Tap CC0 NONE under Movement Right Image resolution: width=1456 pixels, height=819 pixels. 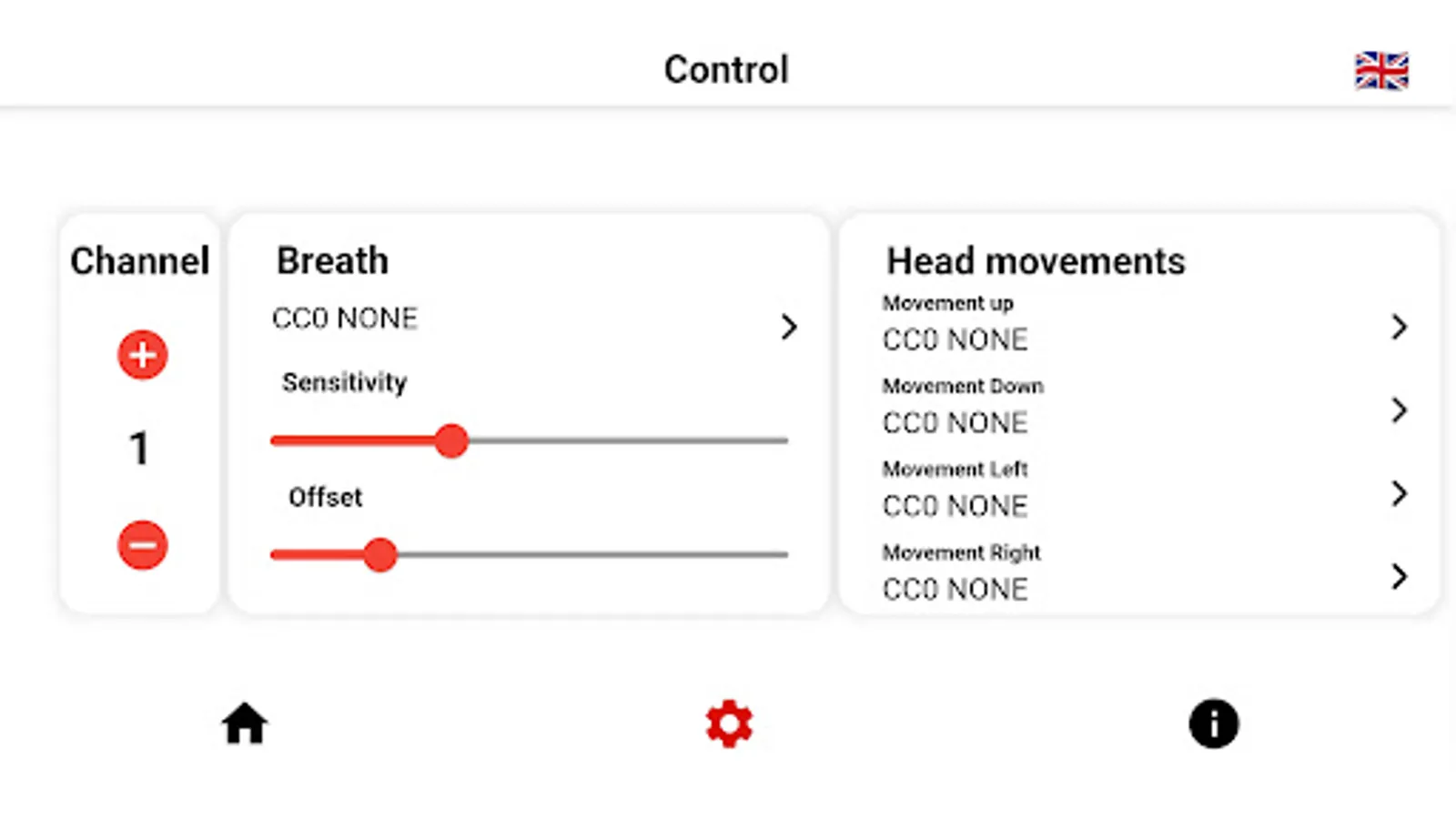click(x=955, y=590)
